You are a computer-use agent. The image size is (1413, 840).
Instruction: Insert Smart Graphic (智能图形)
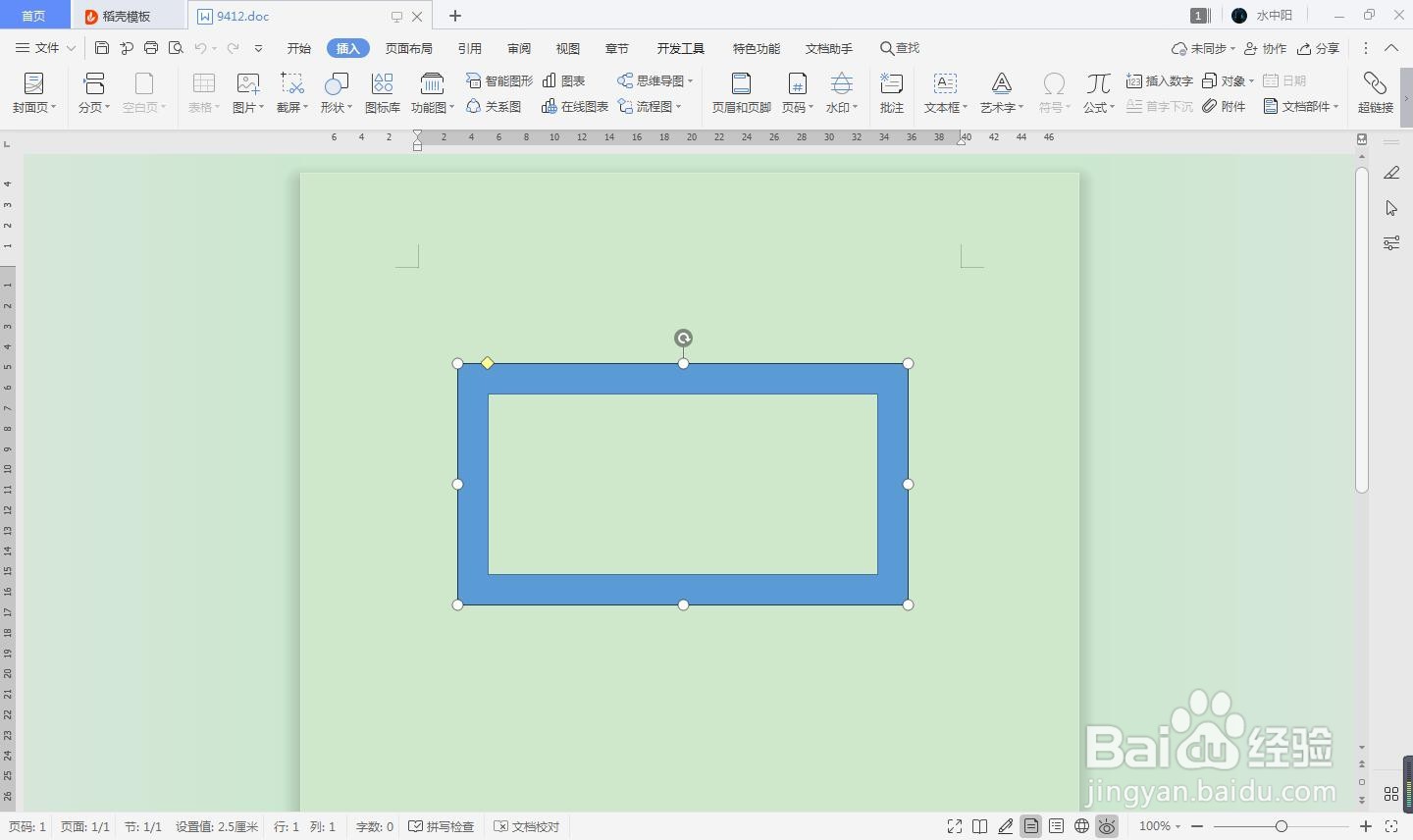(x=499, y=80)
